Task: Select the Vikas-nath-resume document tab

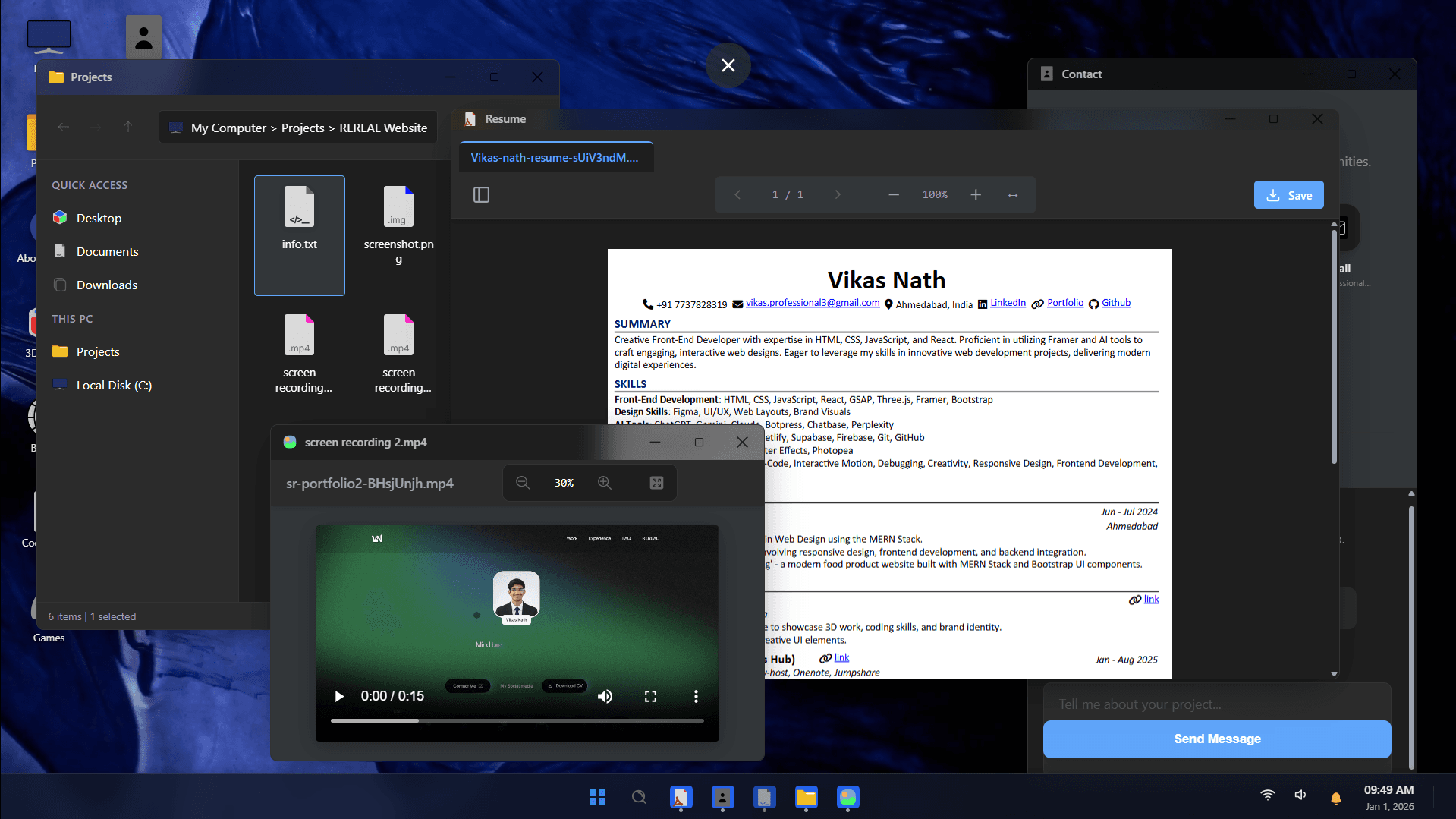Action: (x=556, y=157)
